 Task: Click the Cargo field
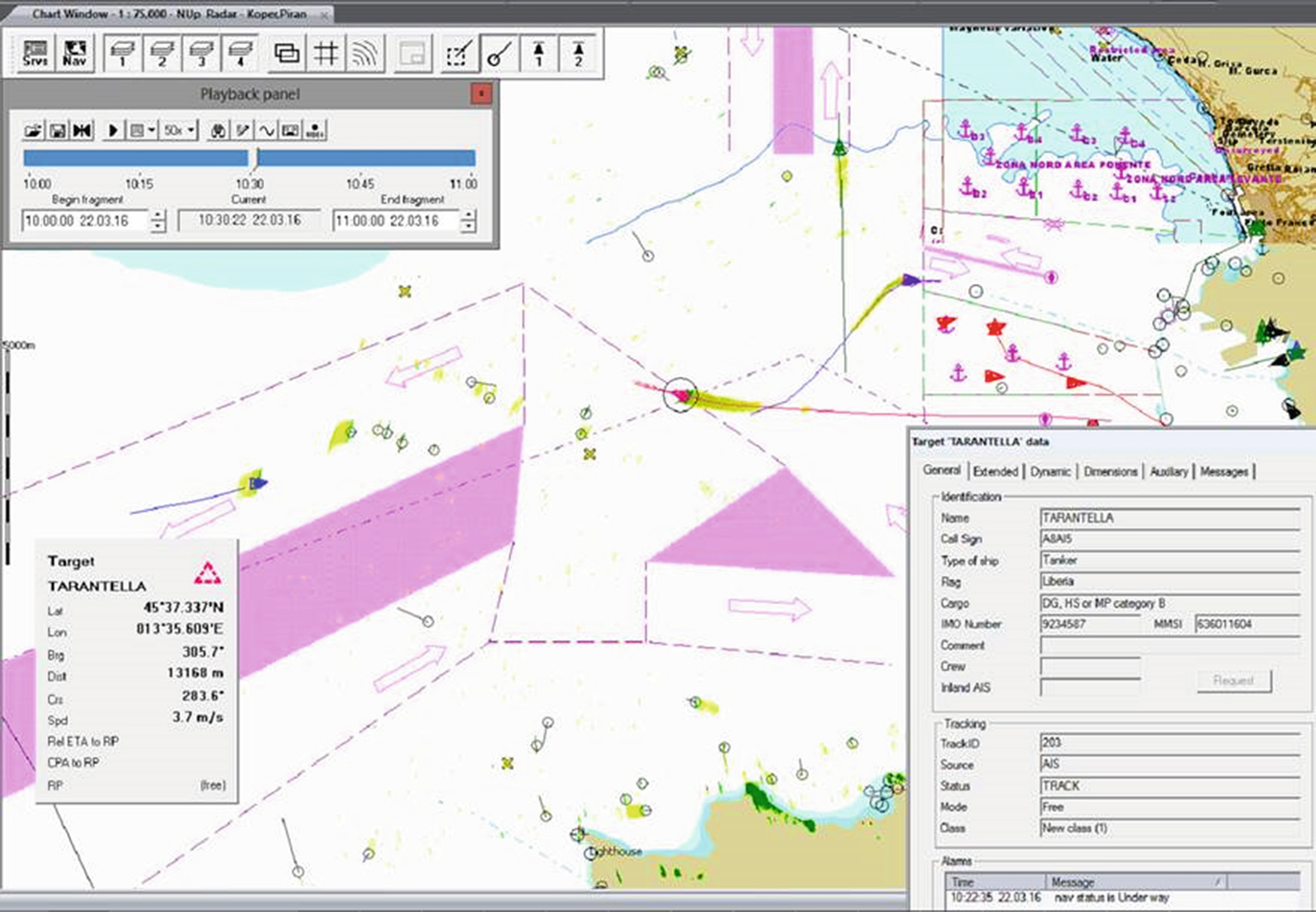(1170, 603)
